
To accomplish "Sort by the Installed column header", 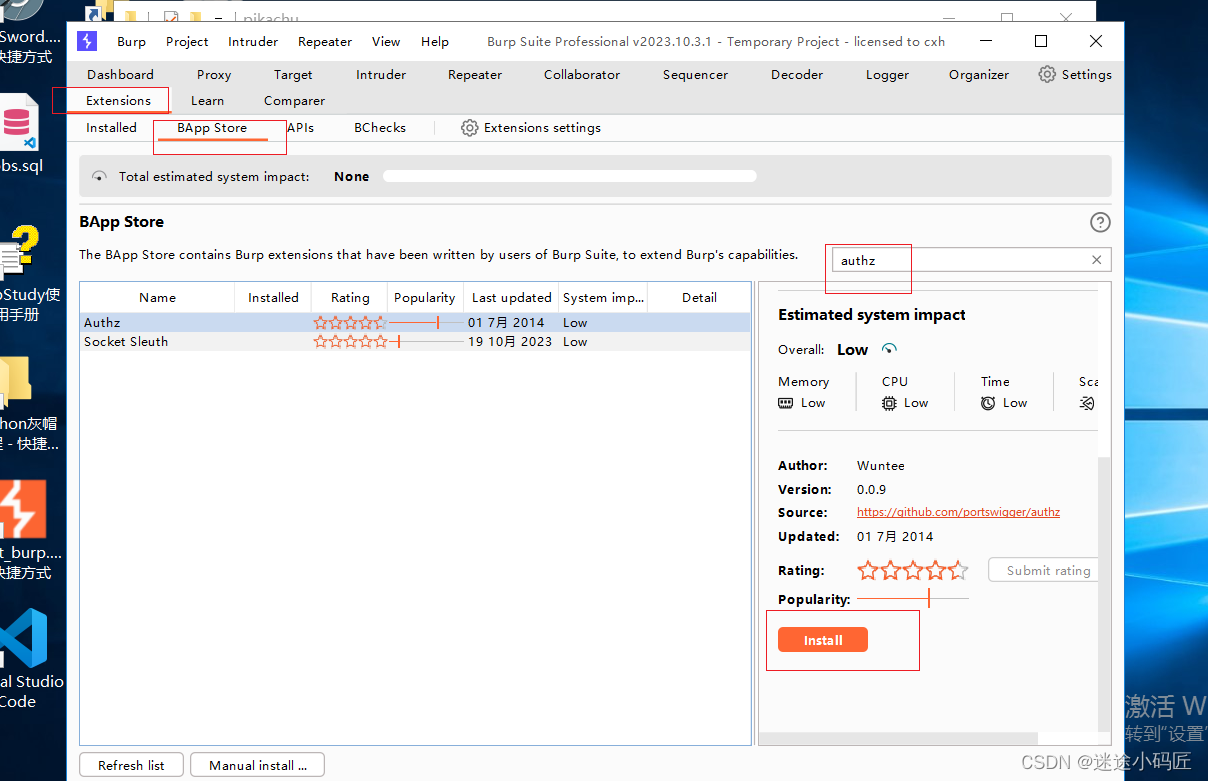I will point(273,297).
